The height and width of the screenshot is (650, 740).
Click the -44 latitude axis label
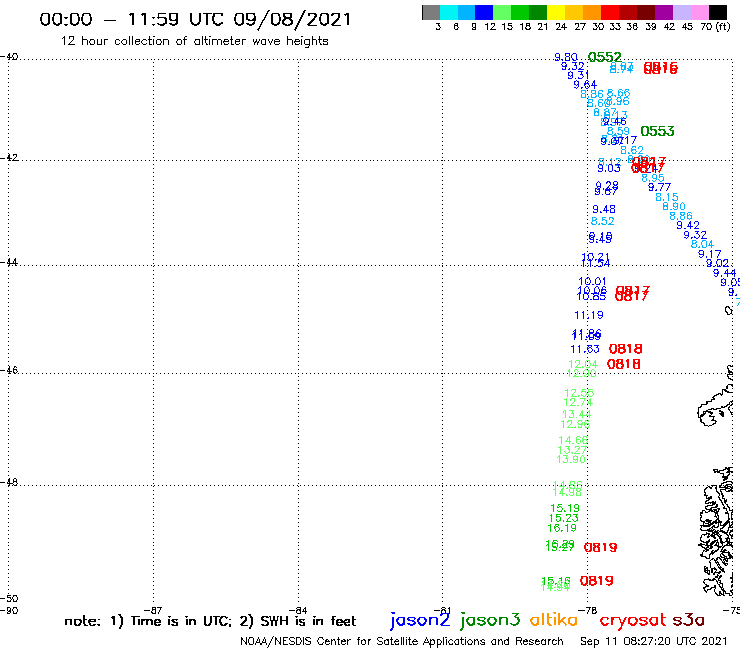pyautogui.click(x=9, y=262)
